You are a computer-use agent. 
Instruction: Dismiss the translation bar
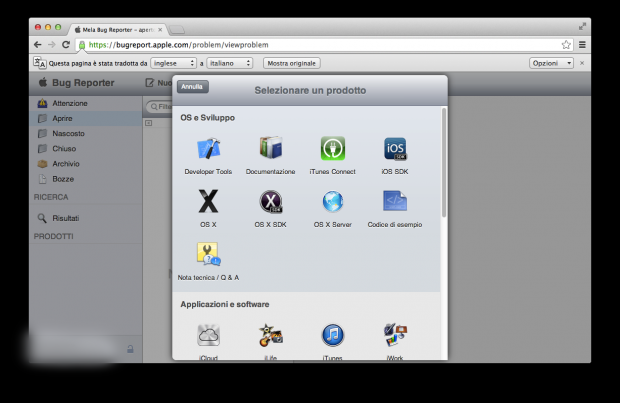(x=582, y=63)
